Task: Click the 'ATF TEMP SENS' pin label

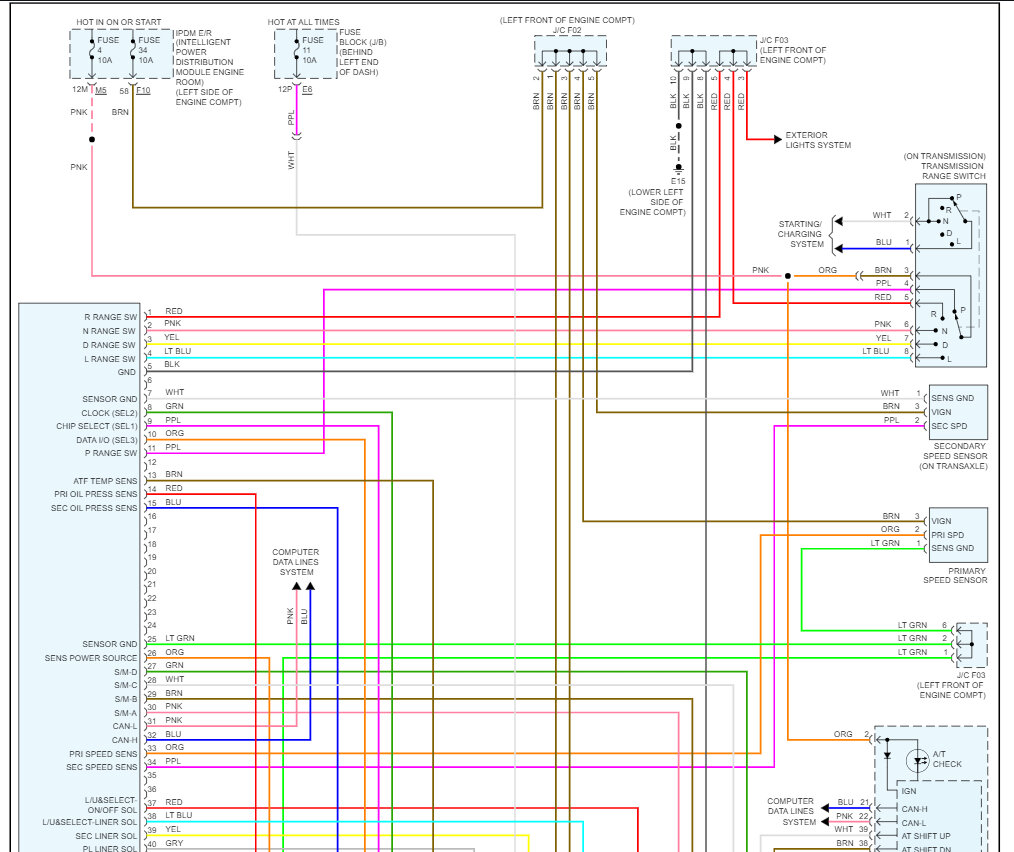Action: (x=105, y=481)
